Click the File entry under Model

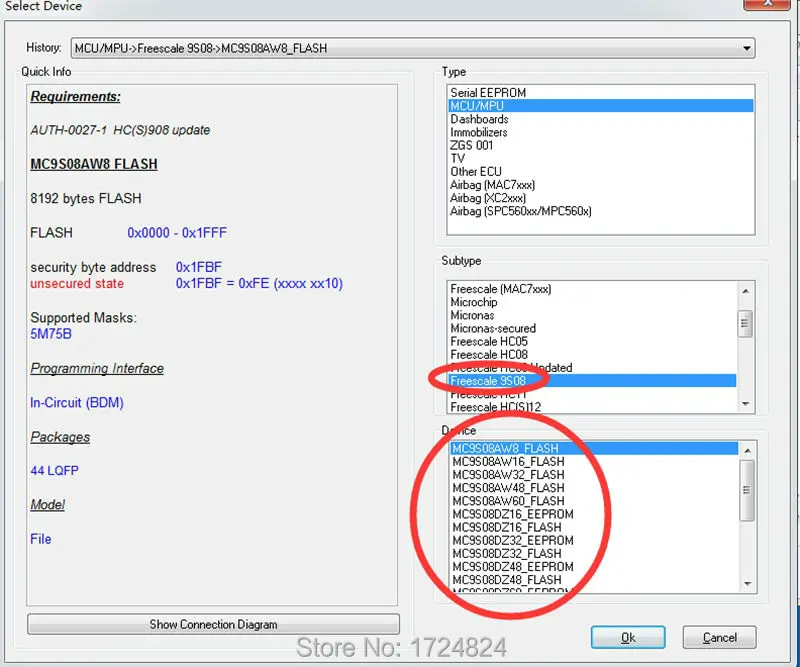click(x=41, y=539)
